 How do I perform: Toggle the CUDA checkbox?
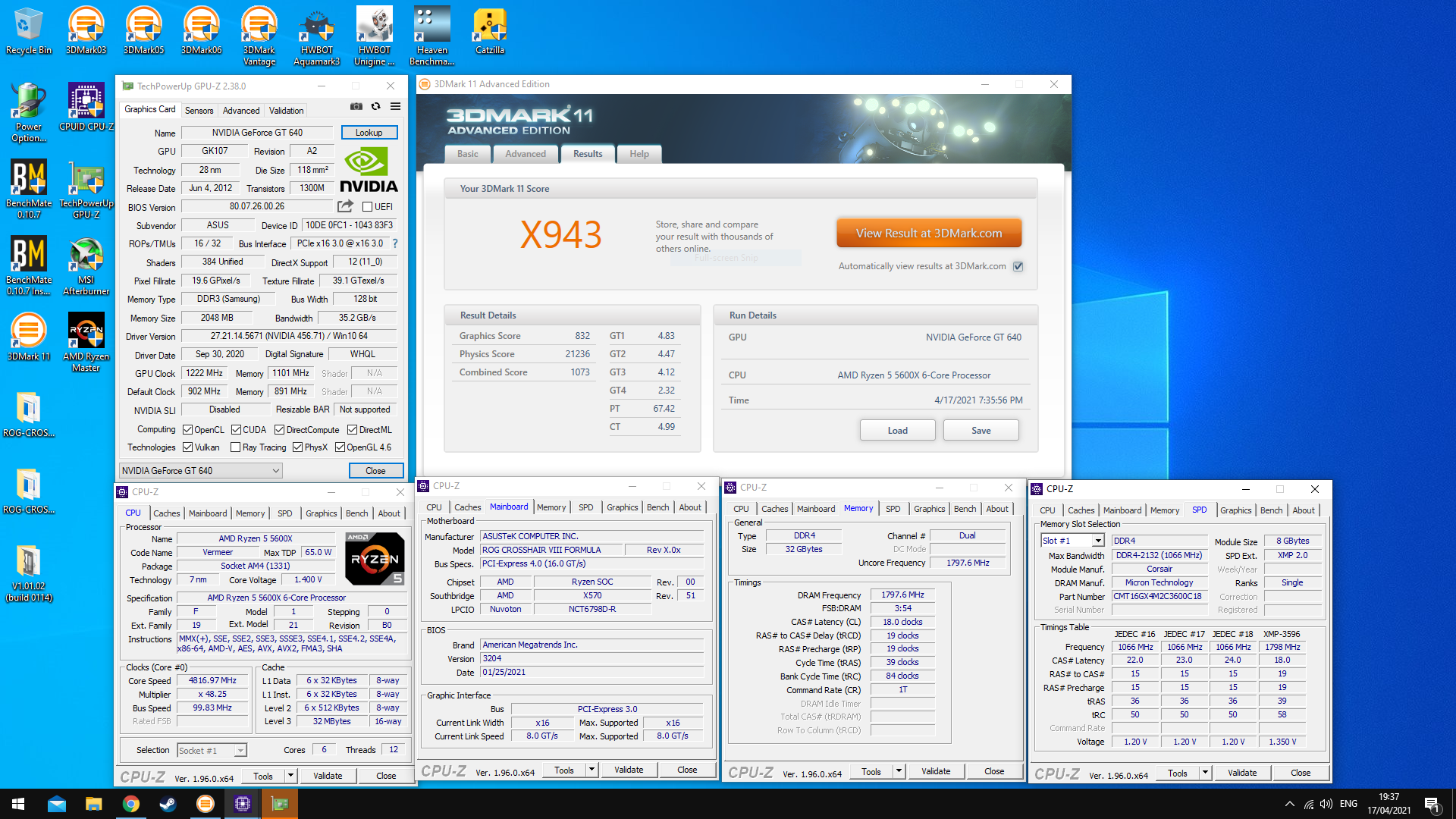(236, 430)
